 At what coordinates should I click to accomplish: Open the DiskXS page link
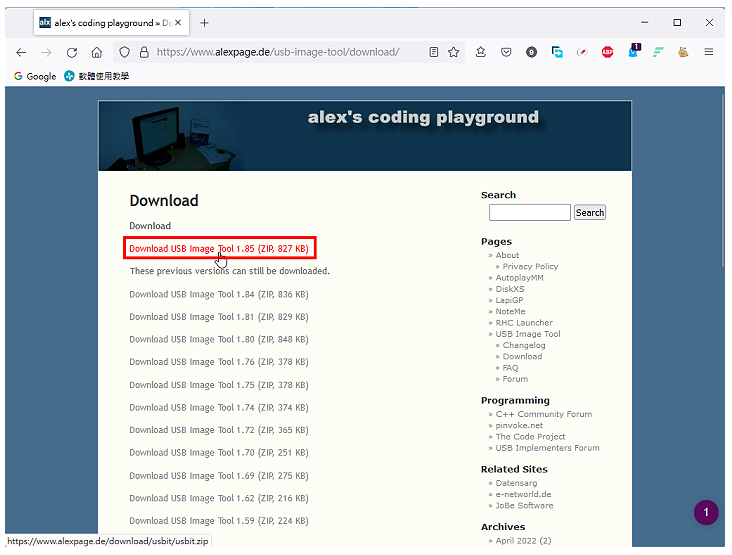[x=510, y=289]
